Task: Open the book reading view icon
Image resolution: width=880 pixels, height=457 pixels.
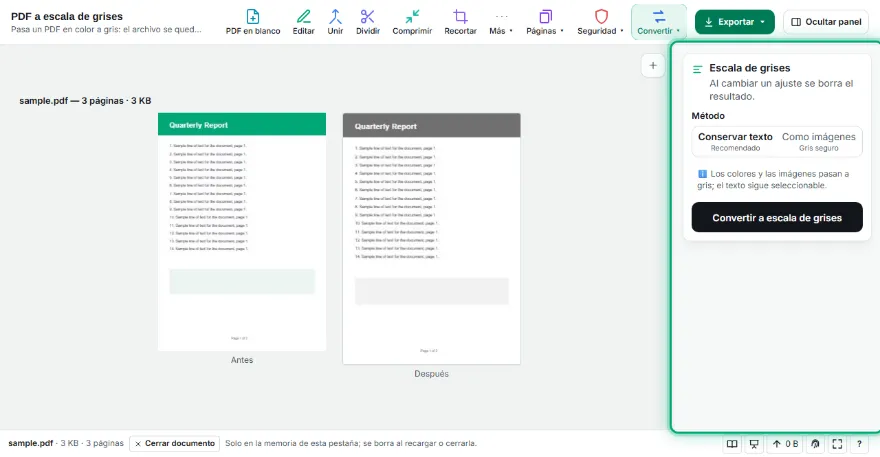Action: point(732,444)
